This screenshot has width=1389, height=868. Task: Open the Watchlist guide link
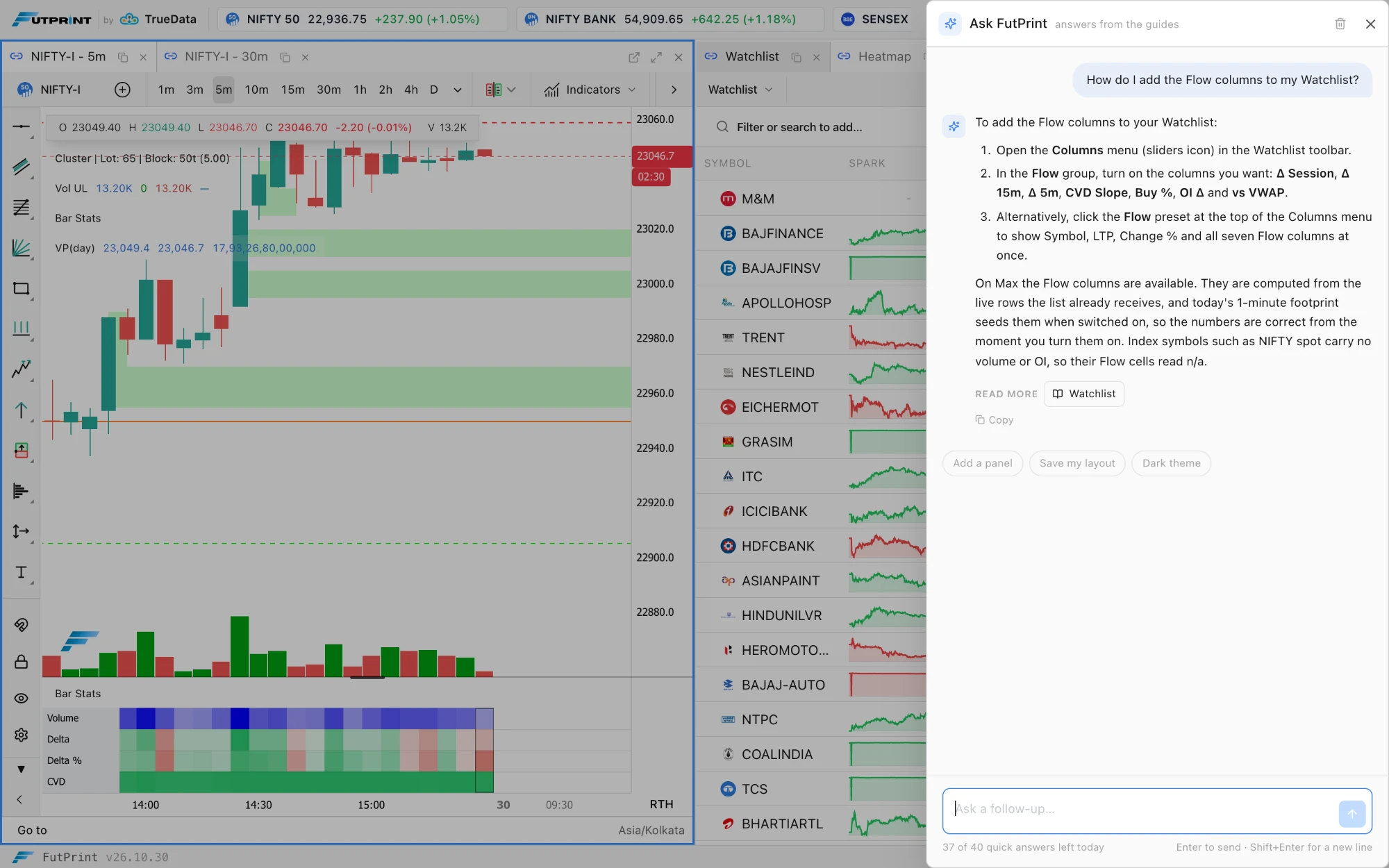pos(1084,394)
